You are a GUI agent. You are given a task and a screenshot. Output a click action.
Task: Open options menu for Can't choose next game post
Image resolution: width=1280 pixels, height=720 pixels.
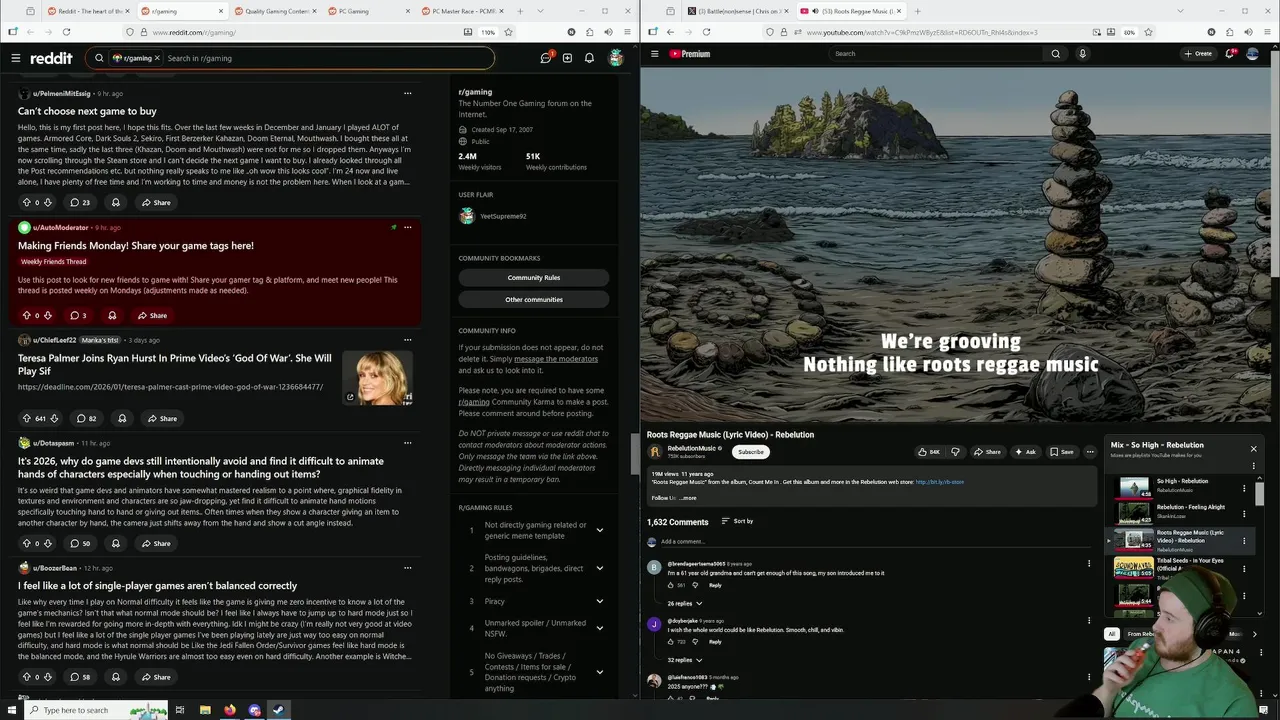pyautogui.click(x=407, y=93)
